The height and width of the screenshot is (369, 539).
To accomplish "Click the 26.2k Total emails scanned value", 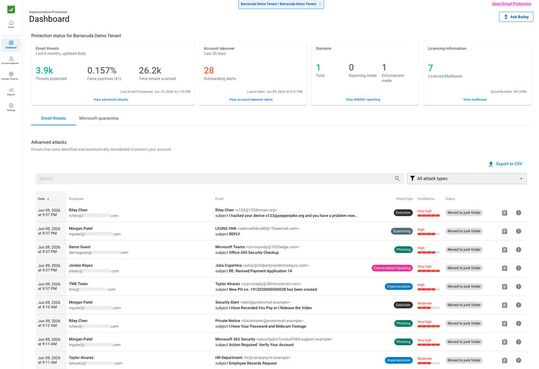I will (x=150, y=70).
